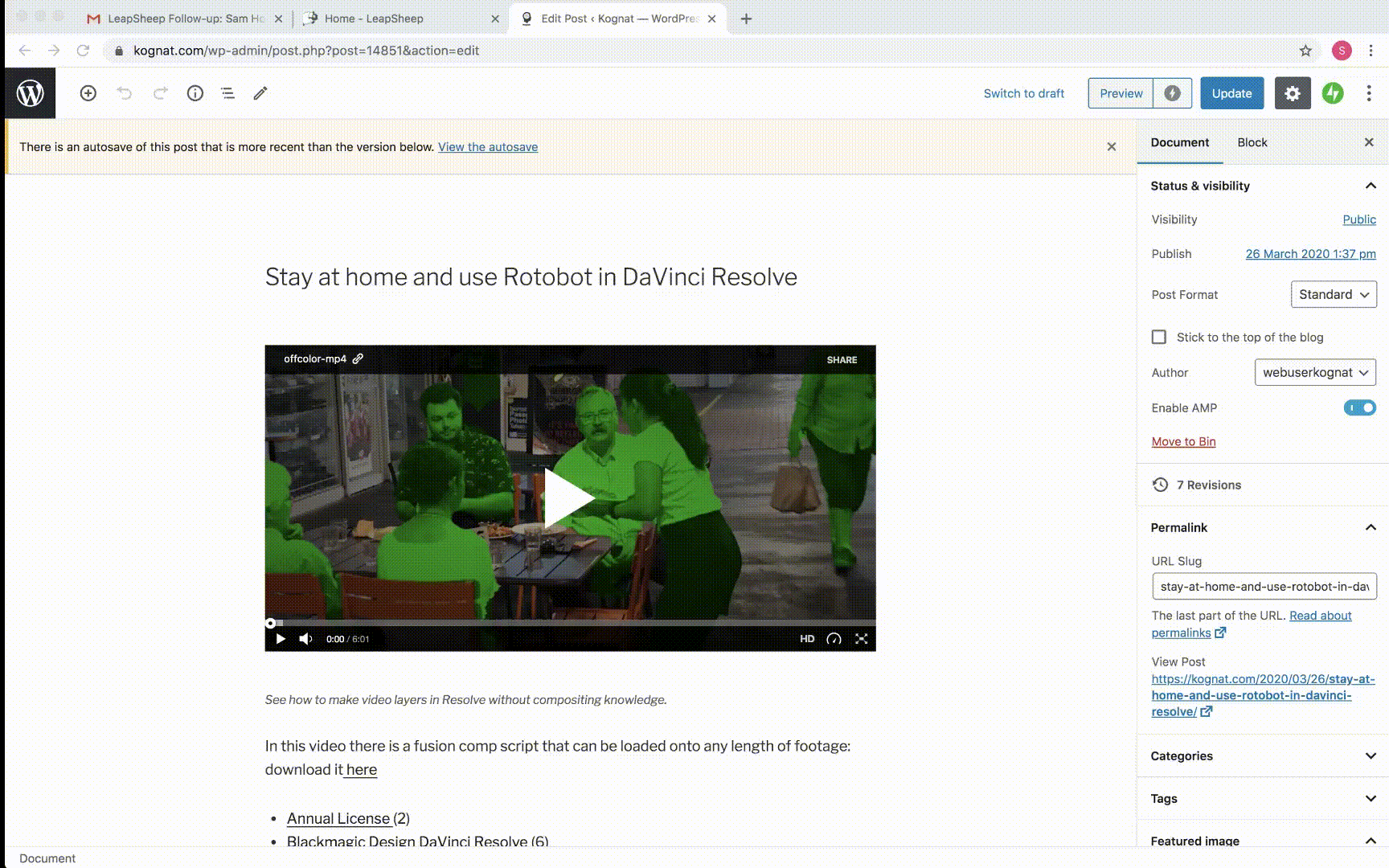Click SHARE on the video player
Screen dimensions: 1389x868
point(842,359)
